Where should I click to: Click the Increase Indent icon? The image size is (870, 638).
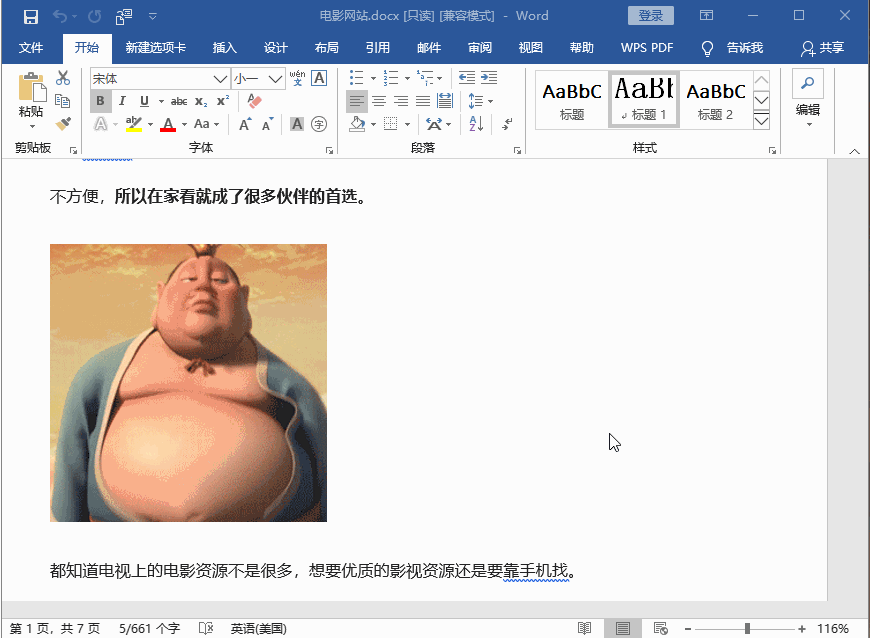click(489, 78)
